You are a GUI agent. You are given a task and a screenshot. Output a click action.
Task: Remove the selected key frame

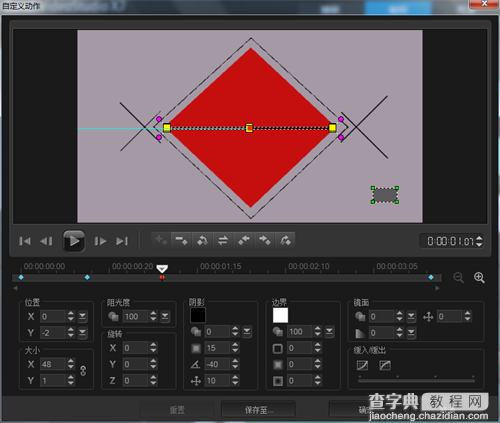click(x=181, y=240)
